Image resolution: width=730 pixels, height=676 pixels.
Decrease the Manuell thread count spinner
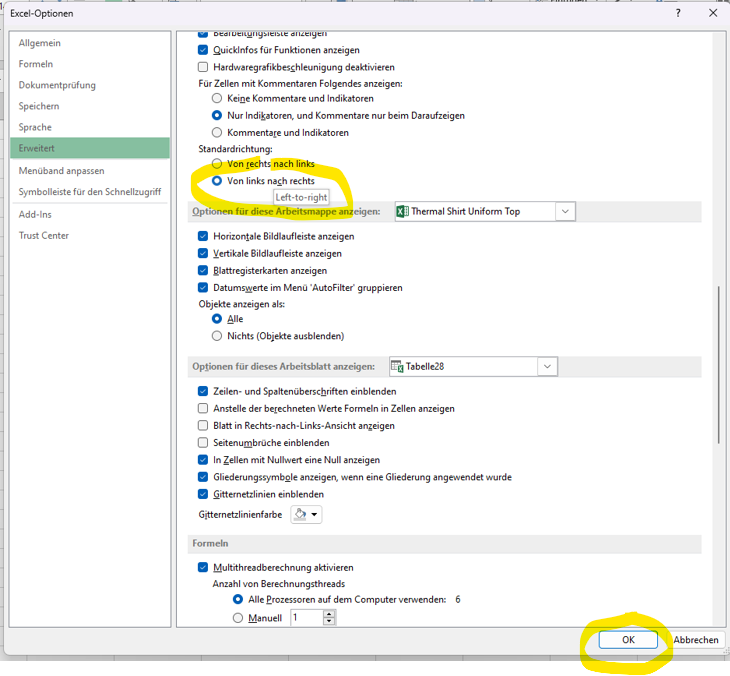point(329,622)
